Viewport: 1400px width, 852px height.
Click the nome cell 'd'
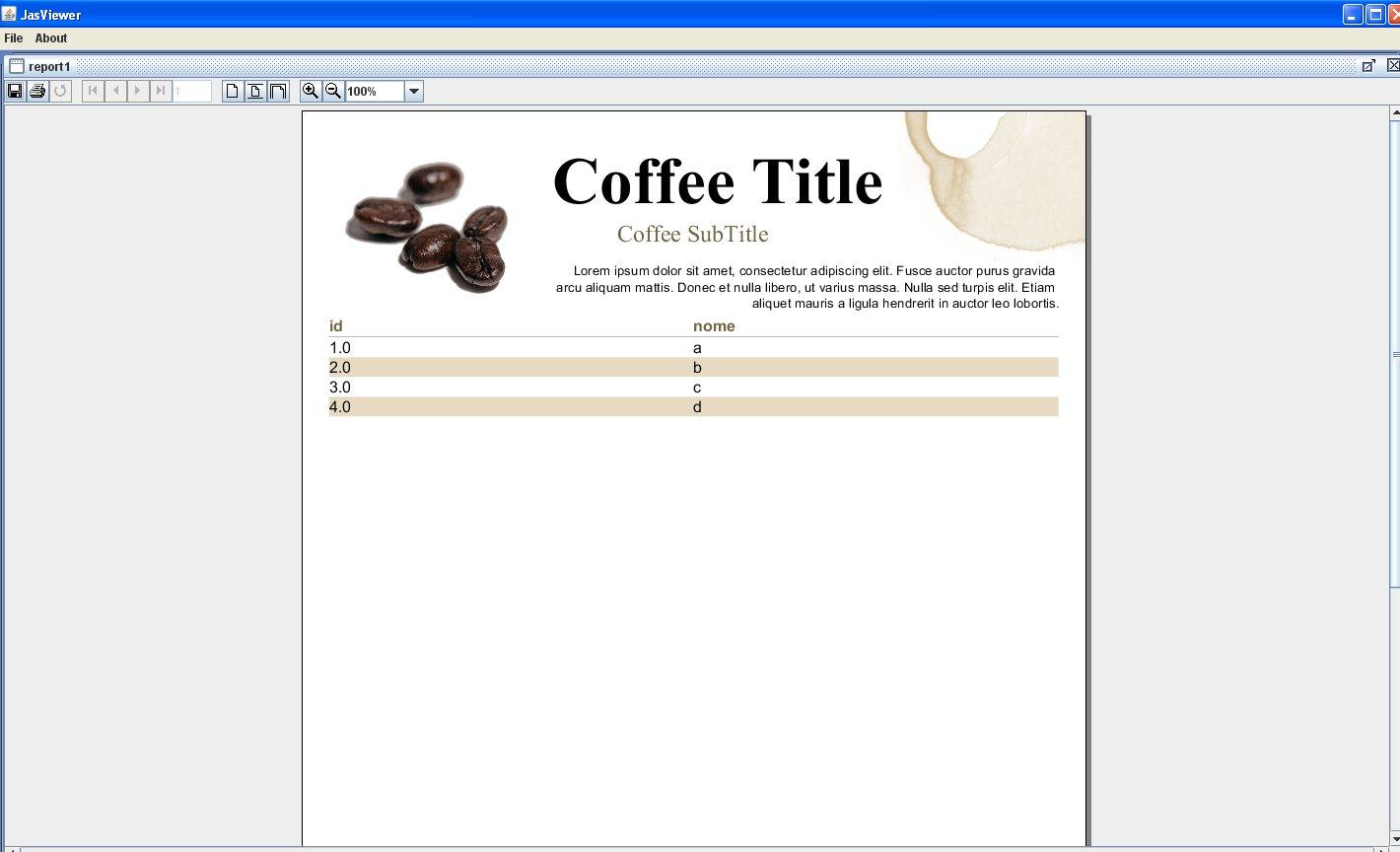click(697, 407)
